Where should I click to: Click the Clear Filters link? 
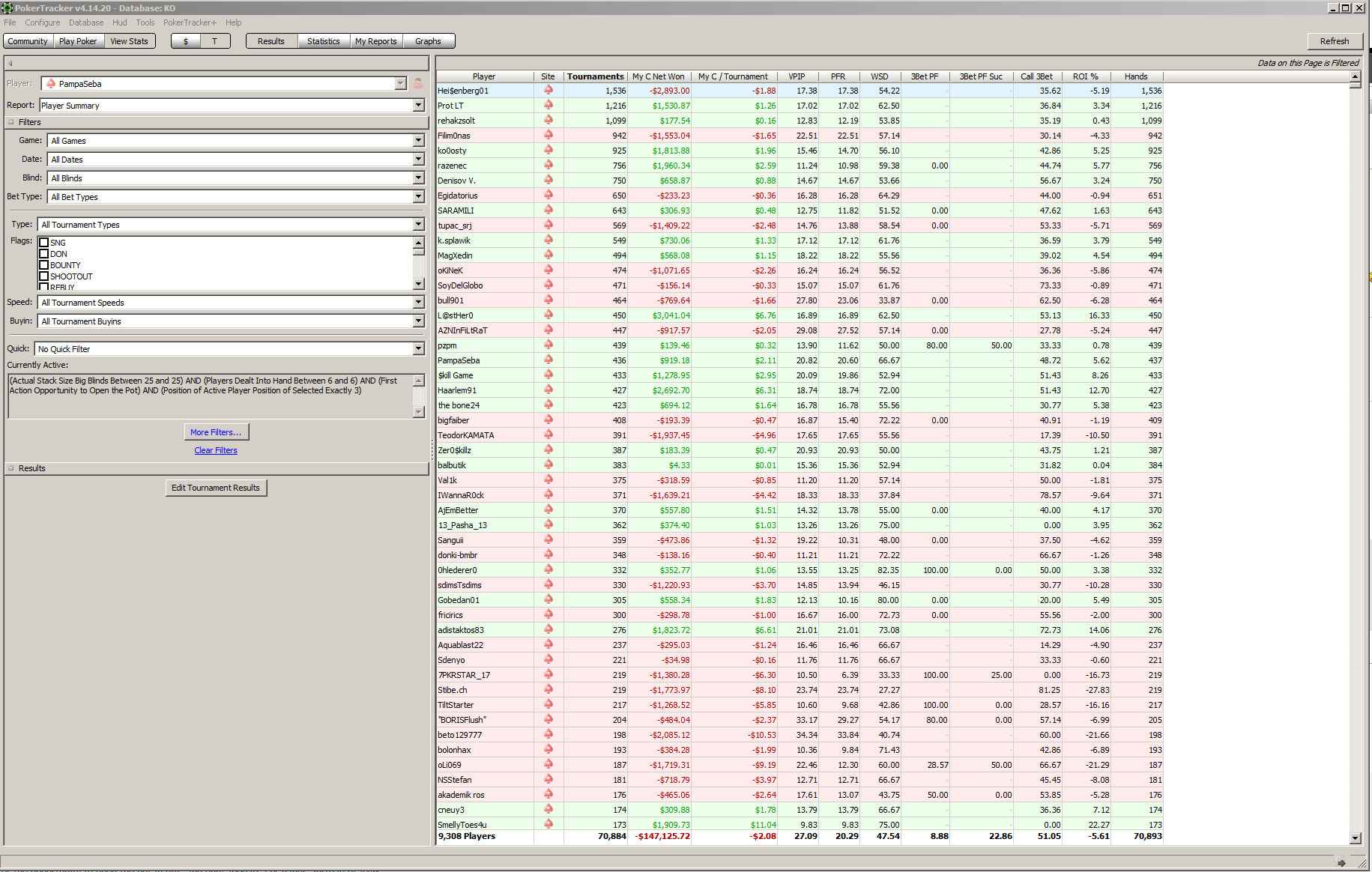[216, 450]
